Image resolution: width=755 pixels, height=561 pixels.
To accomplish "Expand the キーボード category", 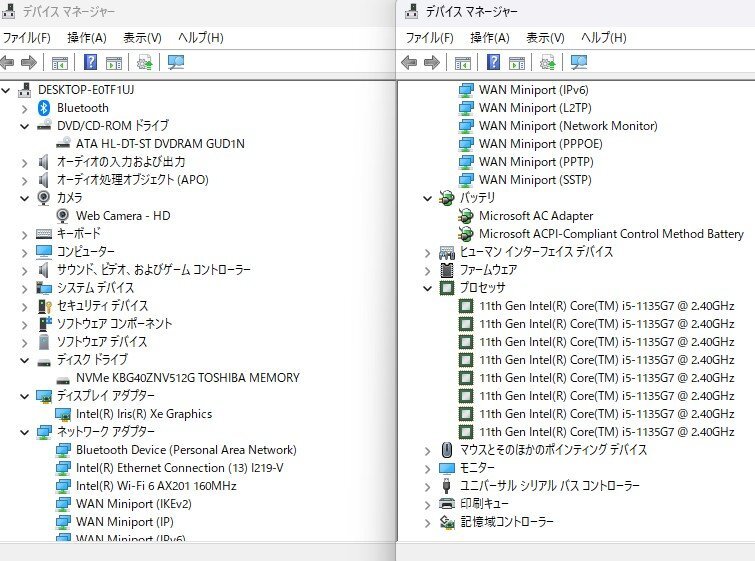I will (x=25, y=235).
